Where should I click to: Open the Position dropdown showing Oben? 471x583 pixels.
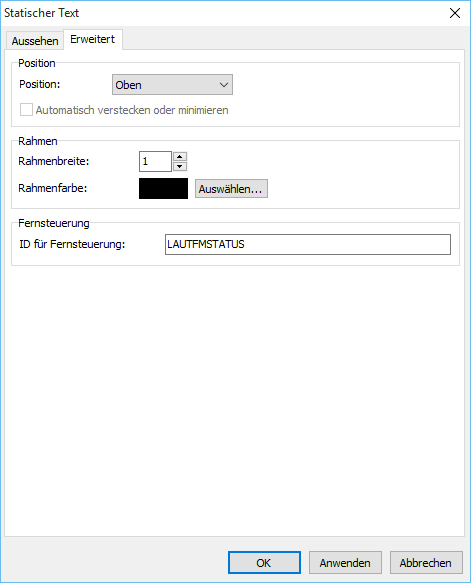click(172, 85)
